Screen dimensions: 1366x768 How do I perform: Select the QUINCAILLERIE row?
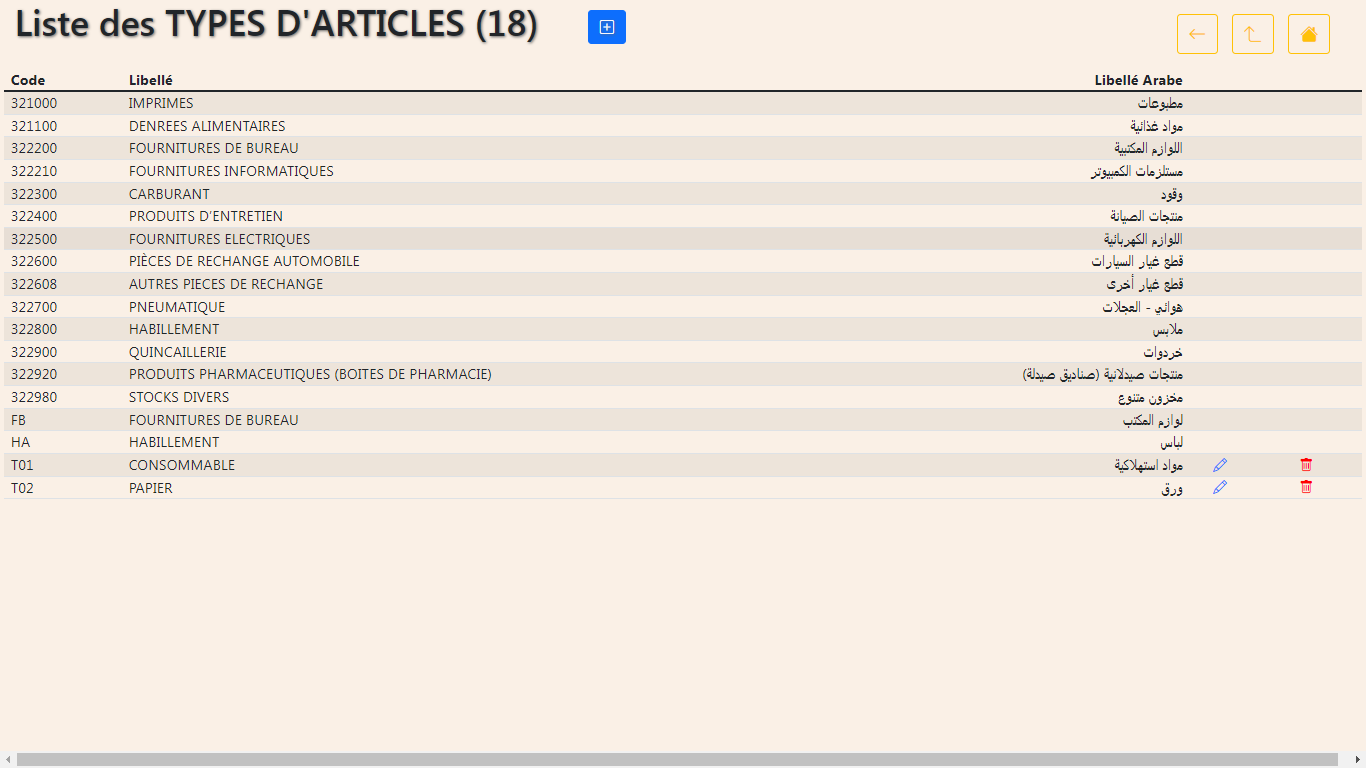click(x=683, y=352)
